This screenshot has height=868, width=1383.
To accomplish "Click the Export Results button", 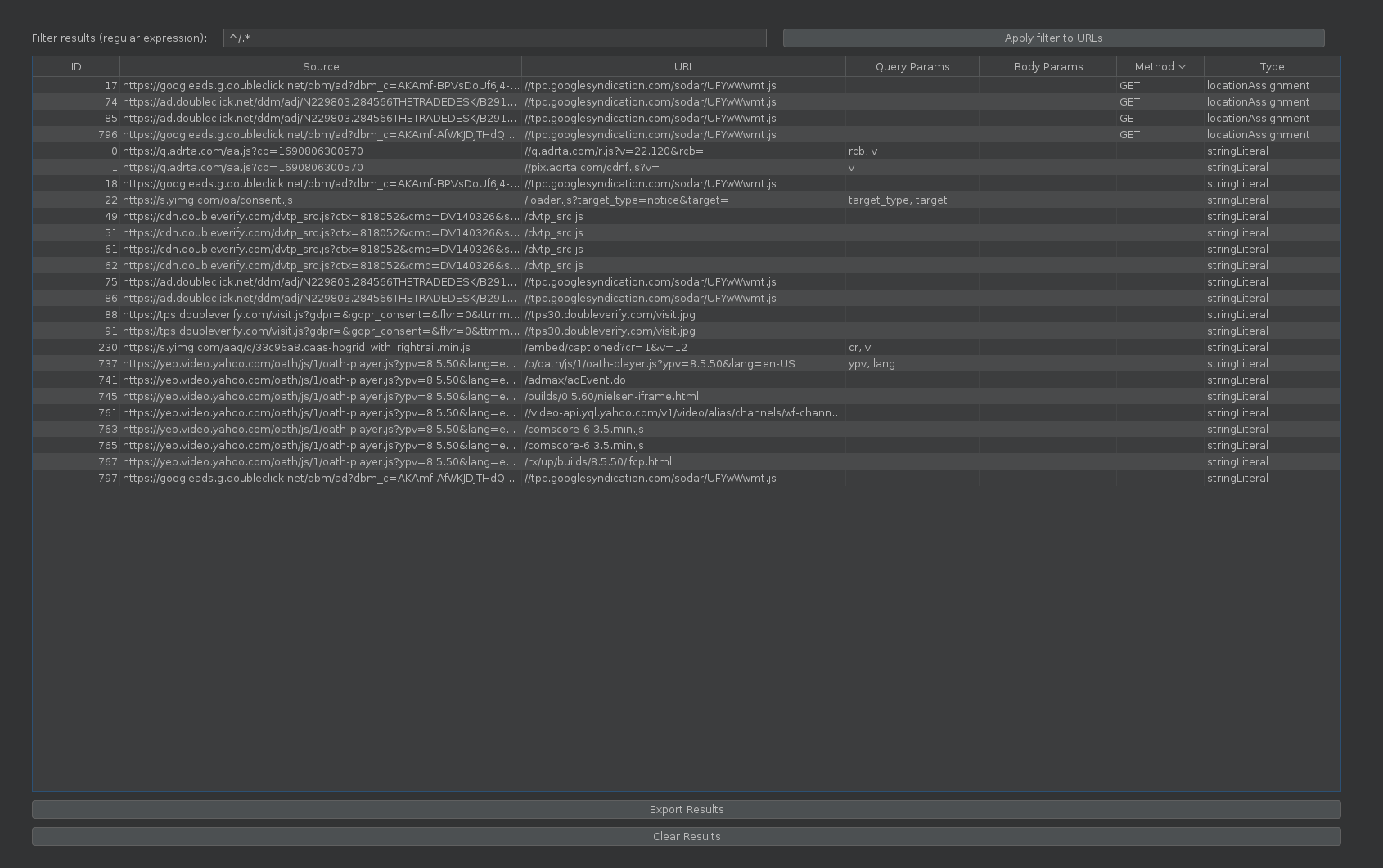I will [686, 810].
